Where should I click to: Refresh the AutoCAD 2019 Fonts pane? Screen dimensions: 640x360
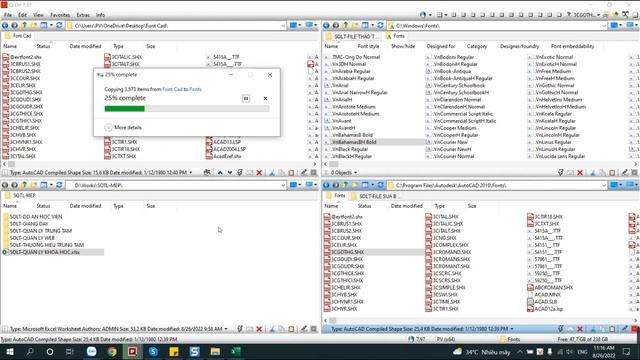tap(380, 185)
